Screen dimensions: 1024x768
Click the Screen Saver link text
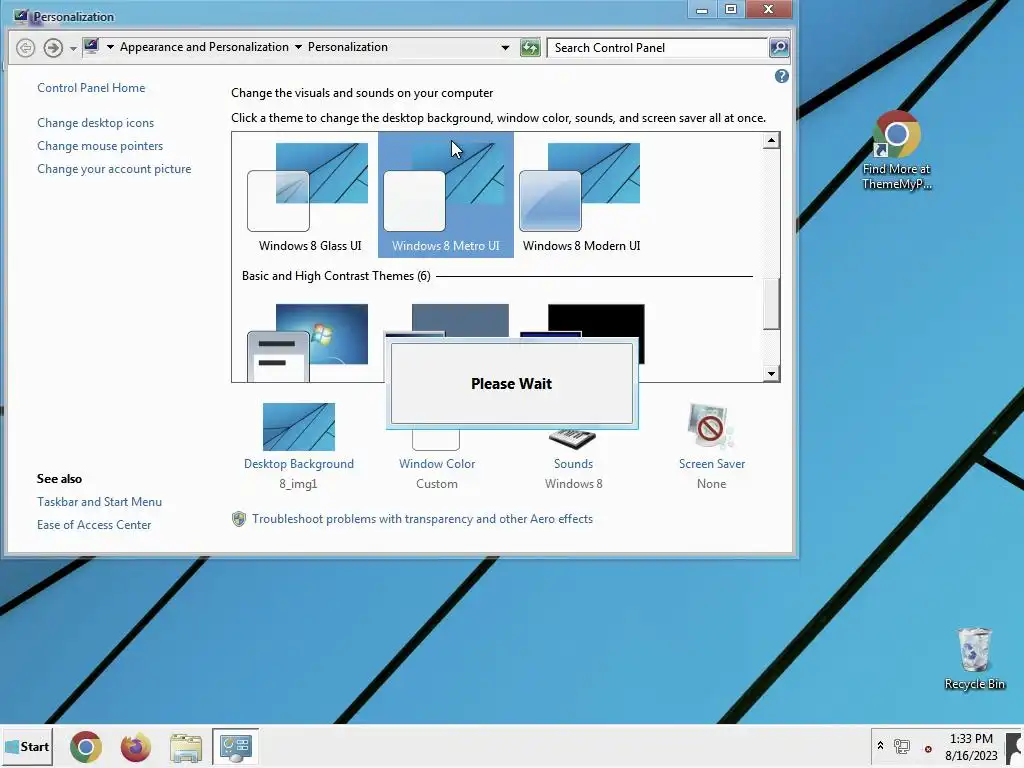tap(712, 464)
